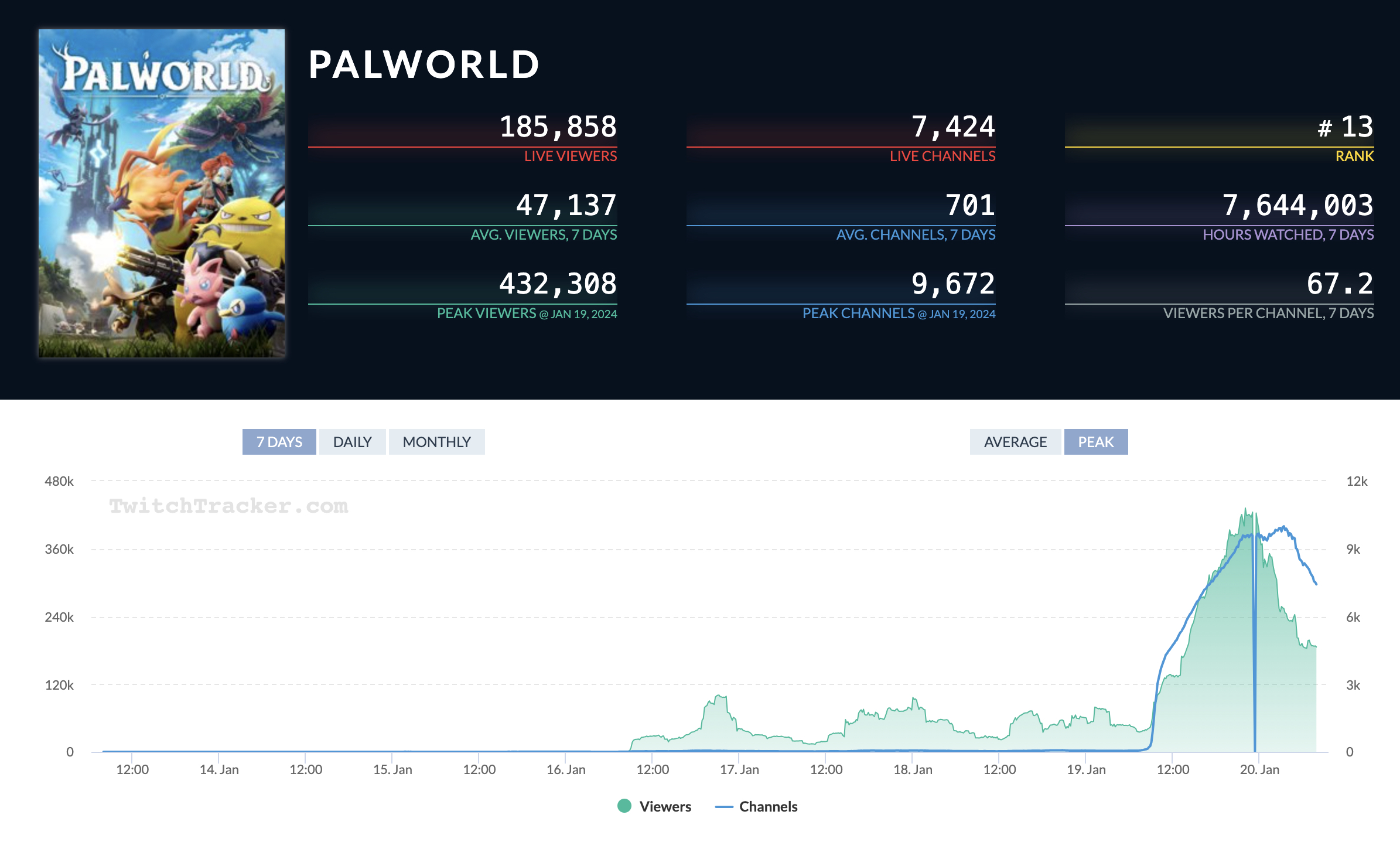Click the TwitchTracker.com watermark
1400x852 pixels.
pyautogui.click(x=228, y=506)
